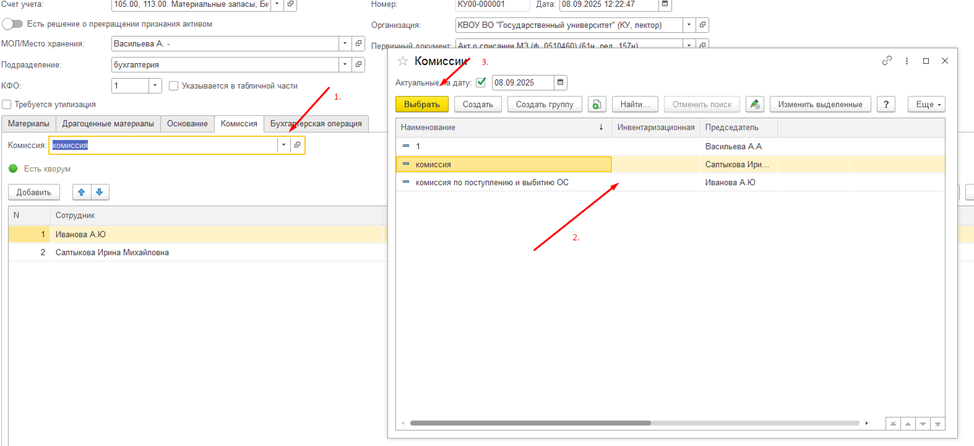The width and height of the screenshot is (974, 446).
Task: Open the three-dot menu of Комиссии dialog
Action: [907, 61]
